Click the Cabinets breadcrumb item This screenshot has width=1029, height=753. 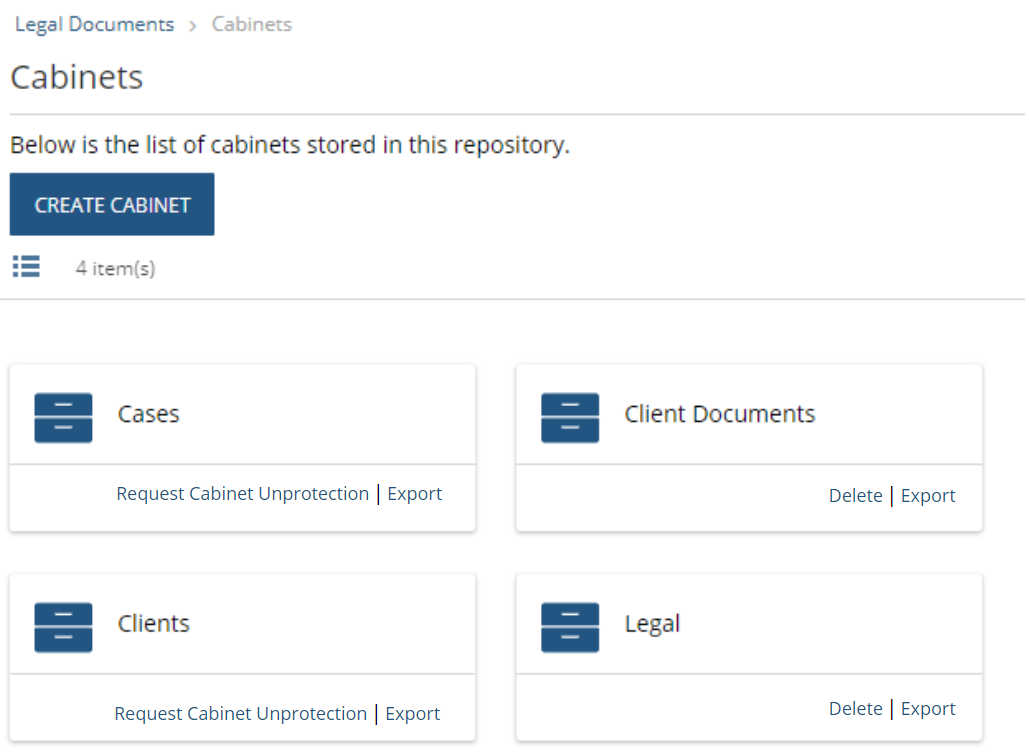click(x=252, y=24)
